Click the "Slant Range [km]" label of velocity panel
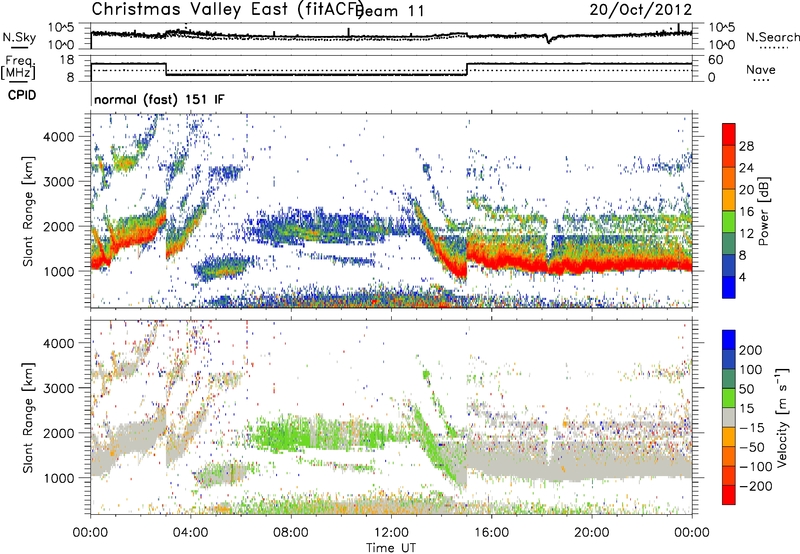Viewport: 800px width, 554px height. (28, 418)
